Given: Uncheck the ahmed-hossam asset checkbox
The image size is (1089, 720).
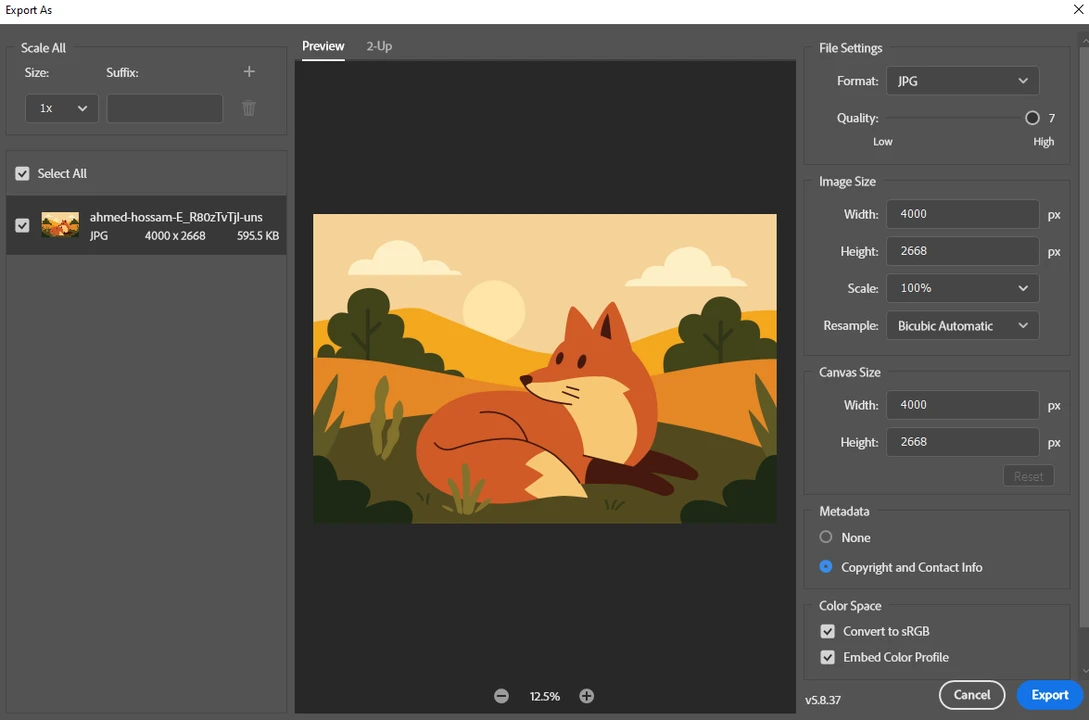Looking at the screenshot, I should tap(22, 226).
